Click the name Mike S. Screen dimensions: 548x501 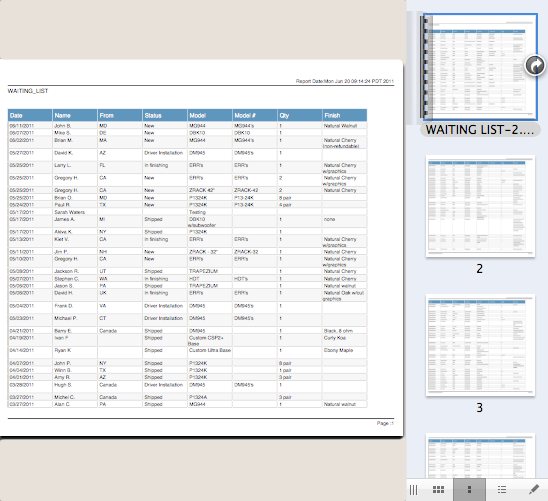click(x=63, y=133)
